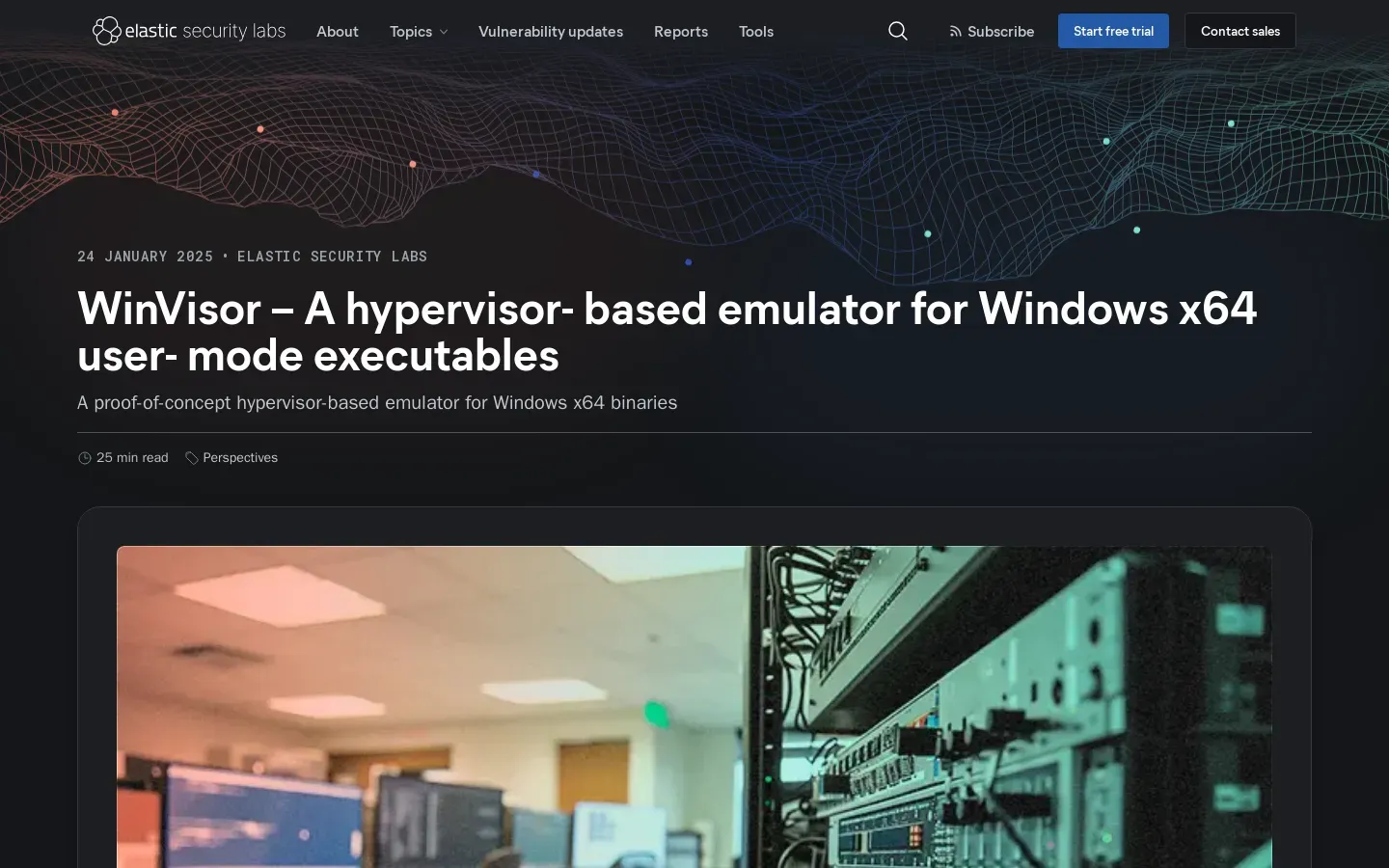Click the Elastic Security Labs author text
1389x868 pixels.
click(332, 257)
